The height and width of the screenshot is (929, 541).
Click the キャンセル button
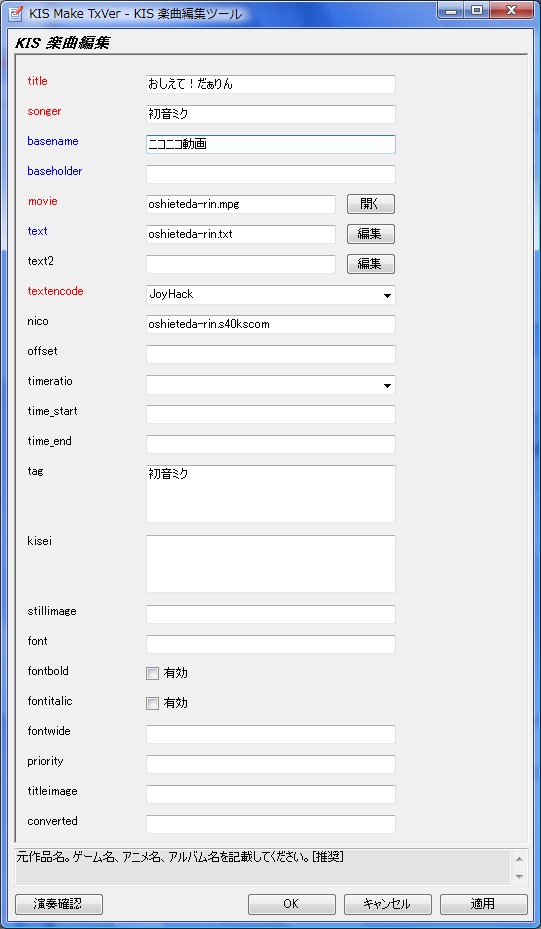pyautogui.click(x=388, y=904)
